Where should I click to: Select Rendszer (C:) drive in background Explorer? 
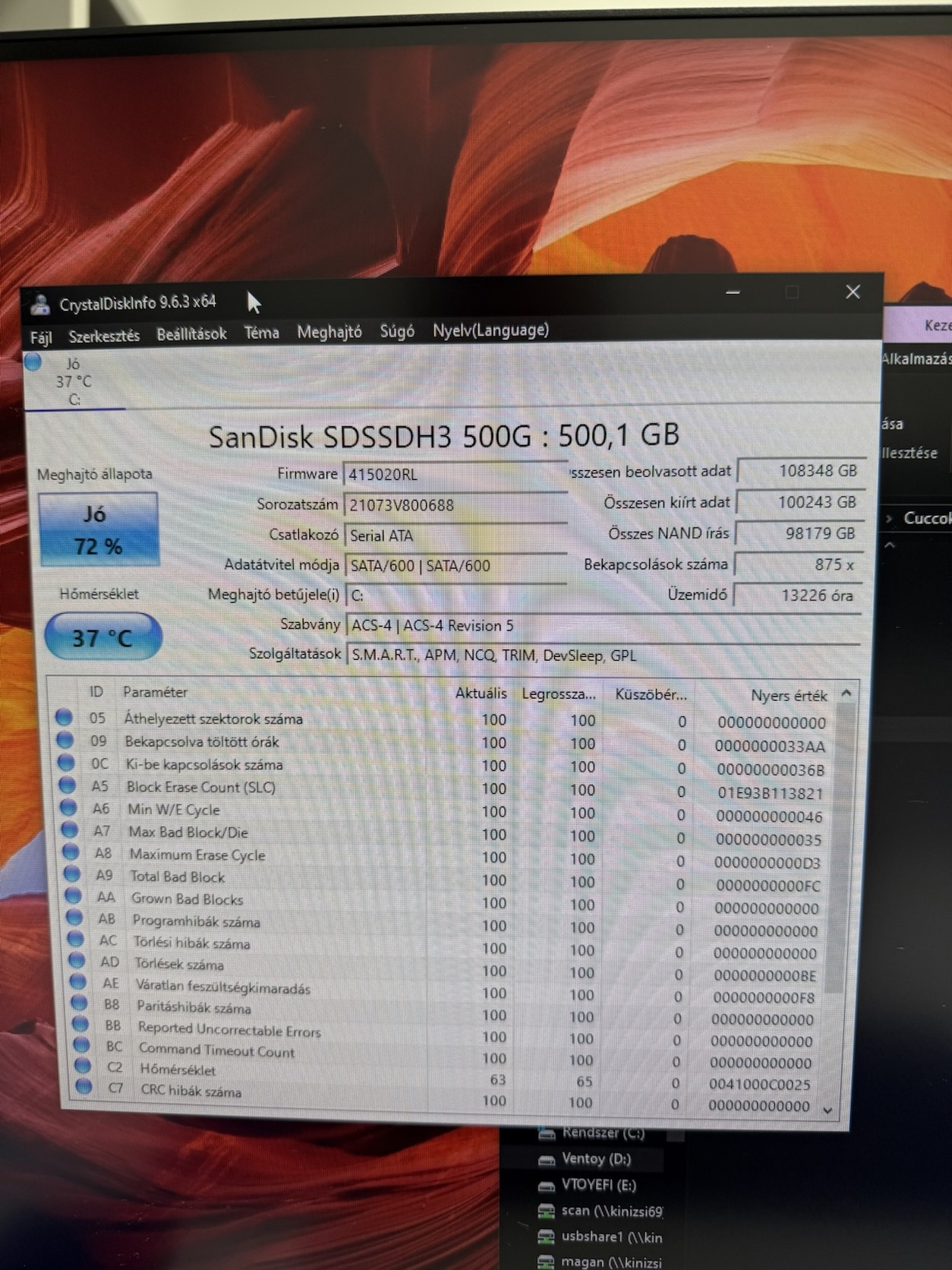(x=592, y=1133)
